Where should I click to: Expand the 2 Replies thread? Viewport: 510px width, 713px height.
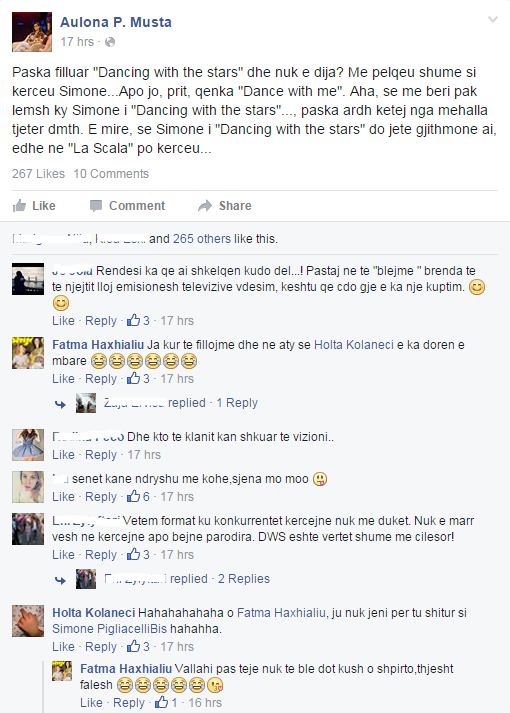(x=244, y=579)
